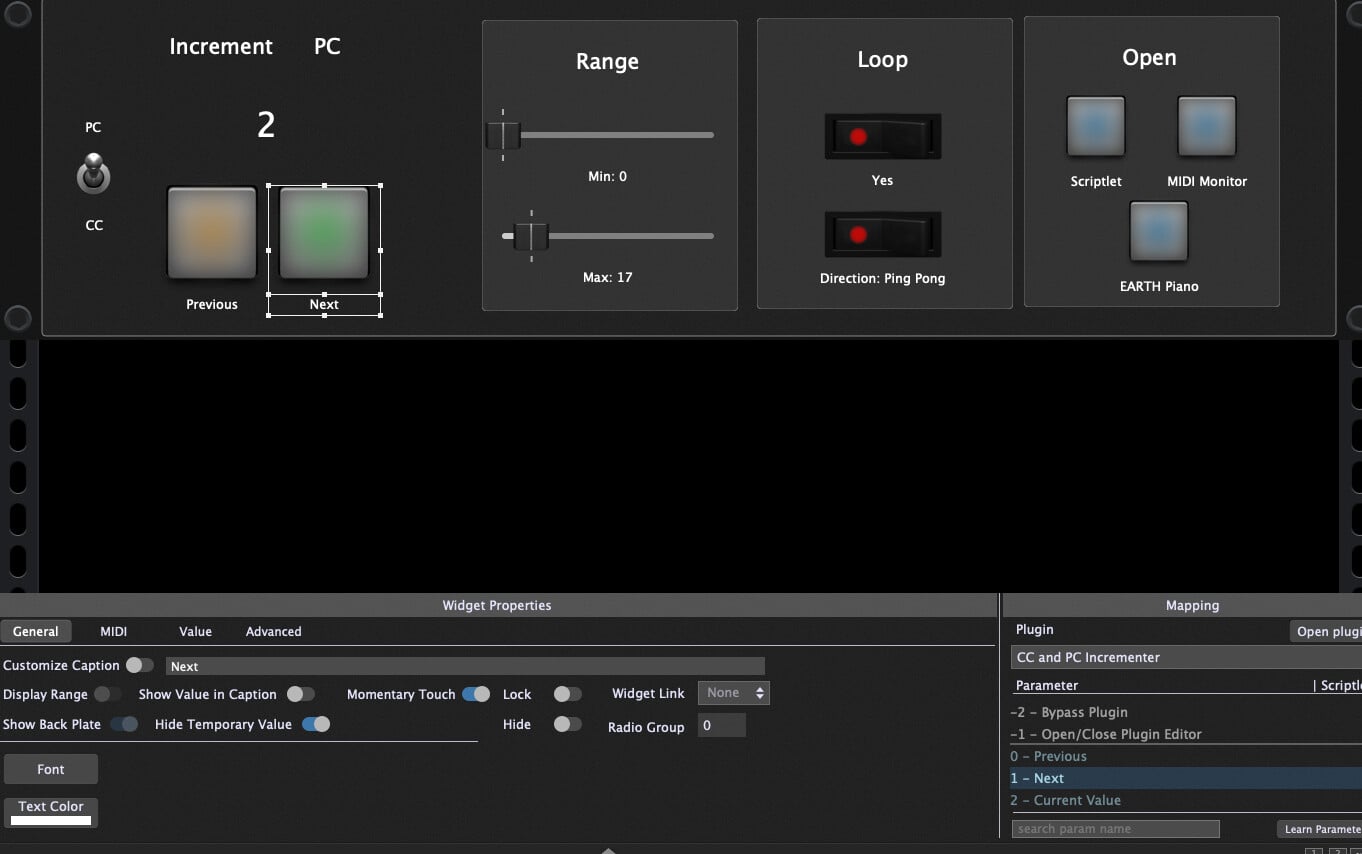The height and width of the screenshot is (854, 1362).
Task: Click the Learn Parameter button
Action: pyautogui.click(x=1321, y=829)
